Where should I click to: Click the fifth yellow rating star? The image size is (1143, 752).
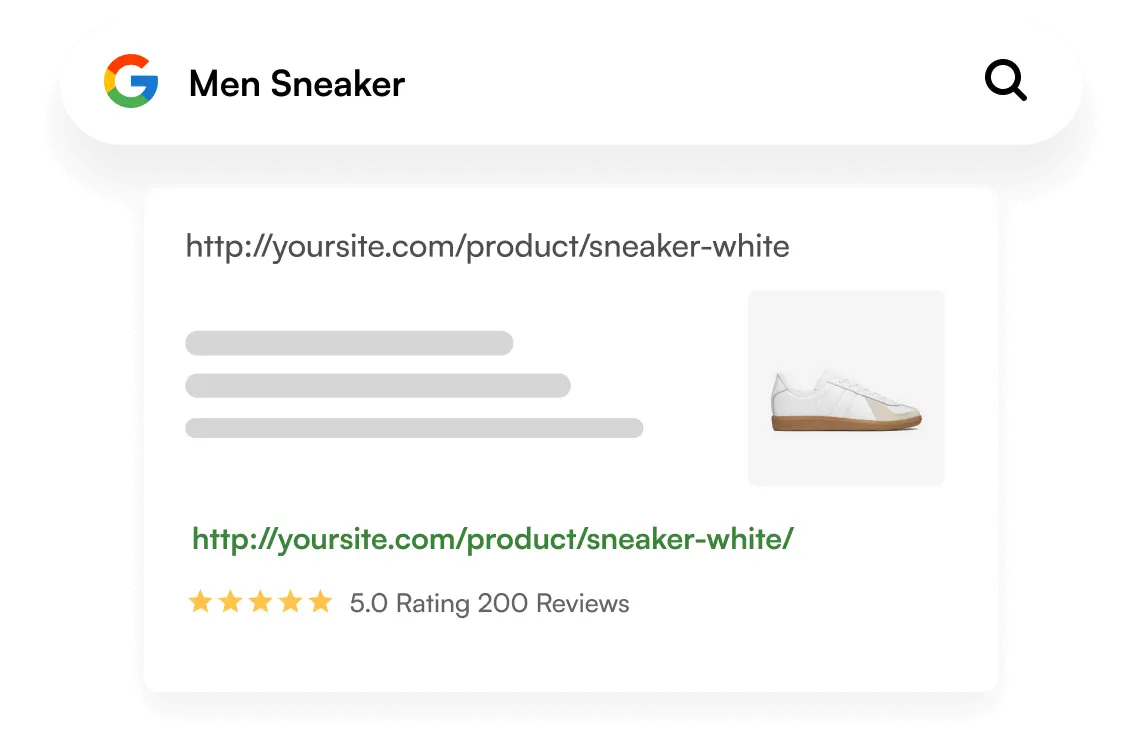[320, 602]
